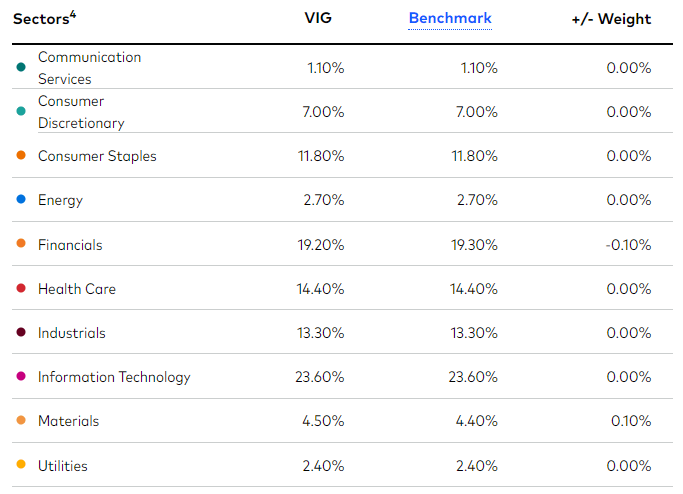Click the Materials light orange dot
683x494 pixels.
tap(21, 421)
